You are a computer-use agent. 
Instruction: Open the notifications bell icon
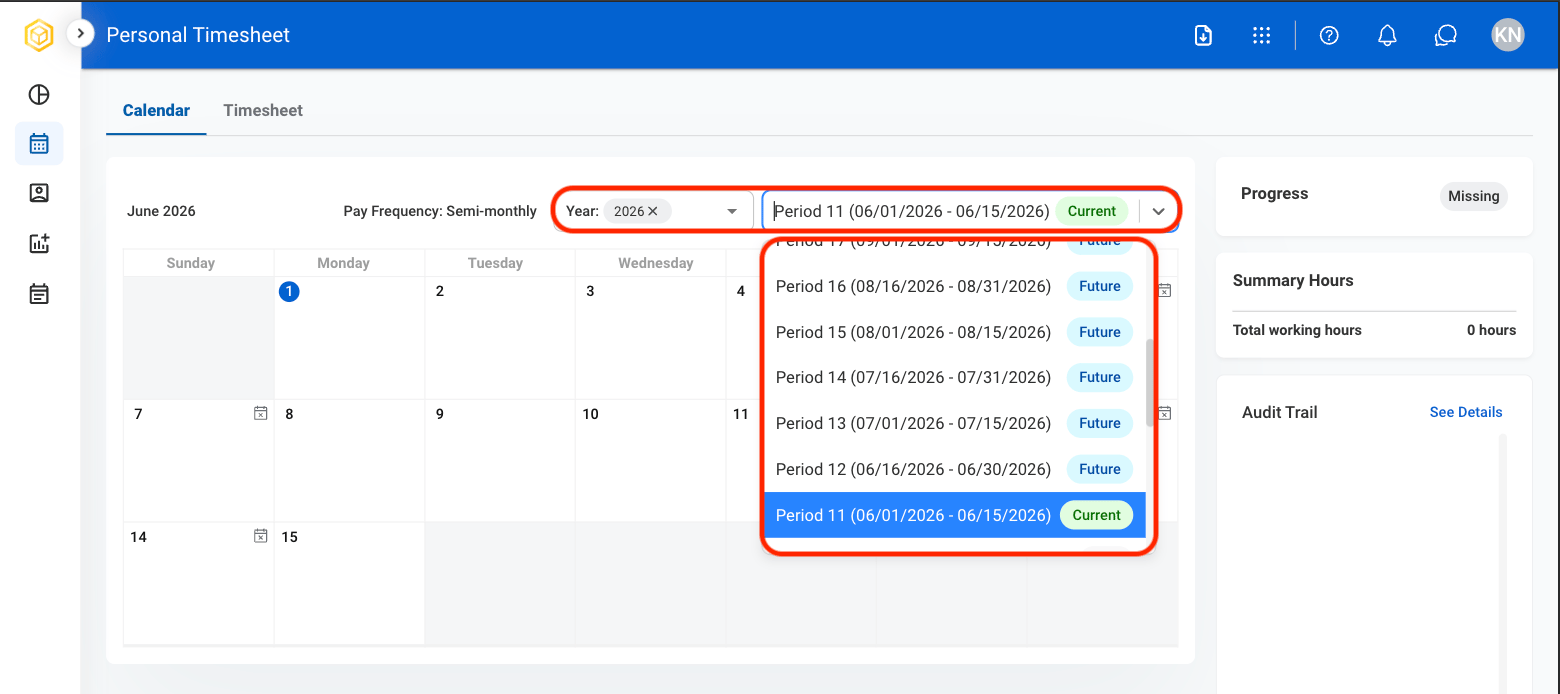[1387, 35]
